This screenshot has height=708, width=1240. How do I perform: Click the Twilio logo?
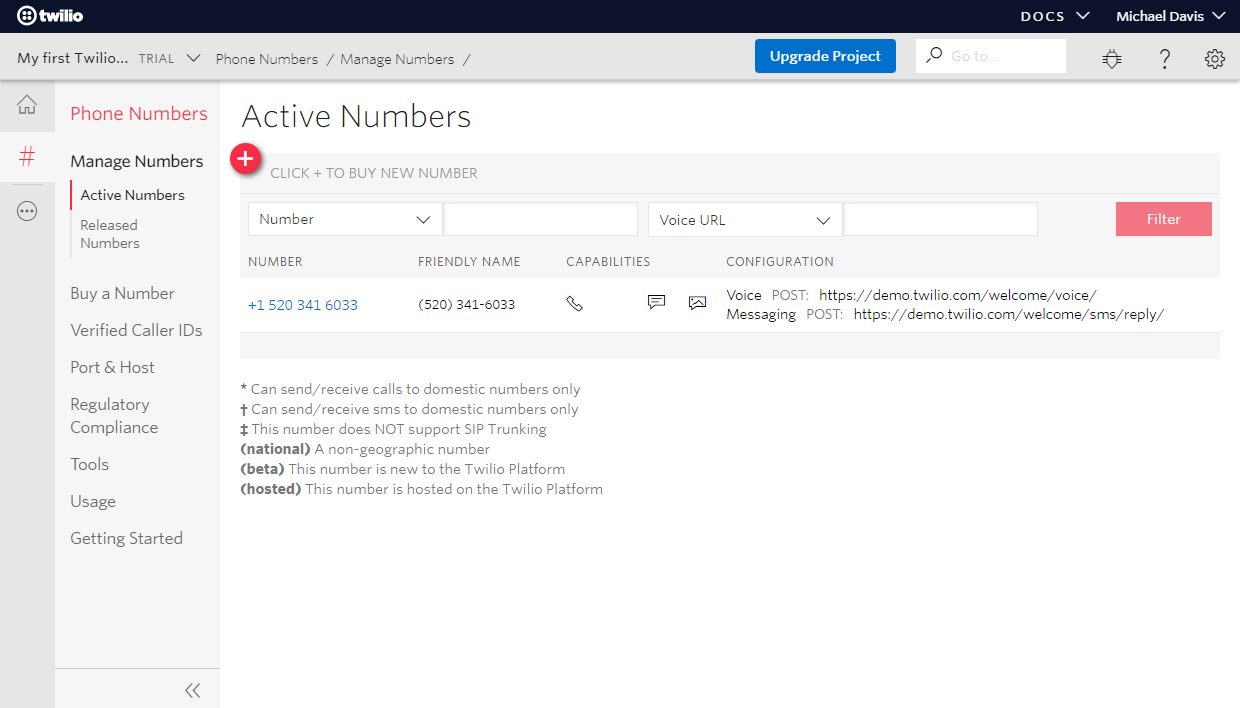point(49,16)
